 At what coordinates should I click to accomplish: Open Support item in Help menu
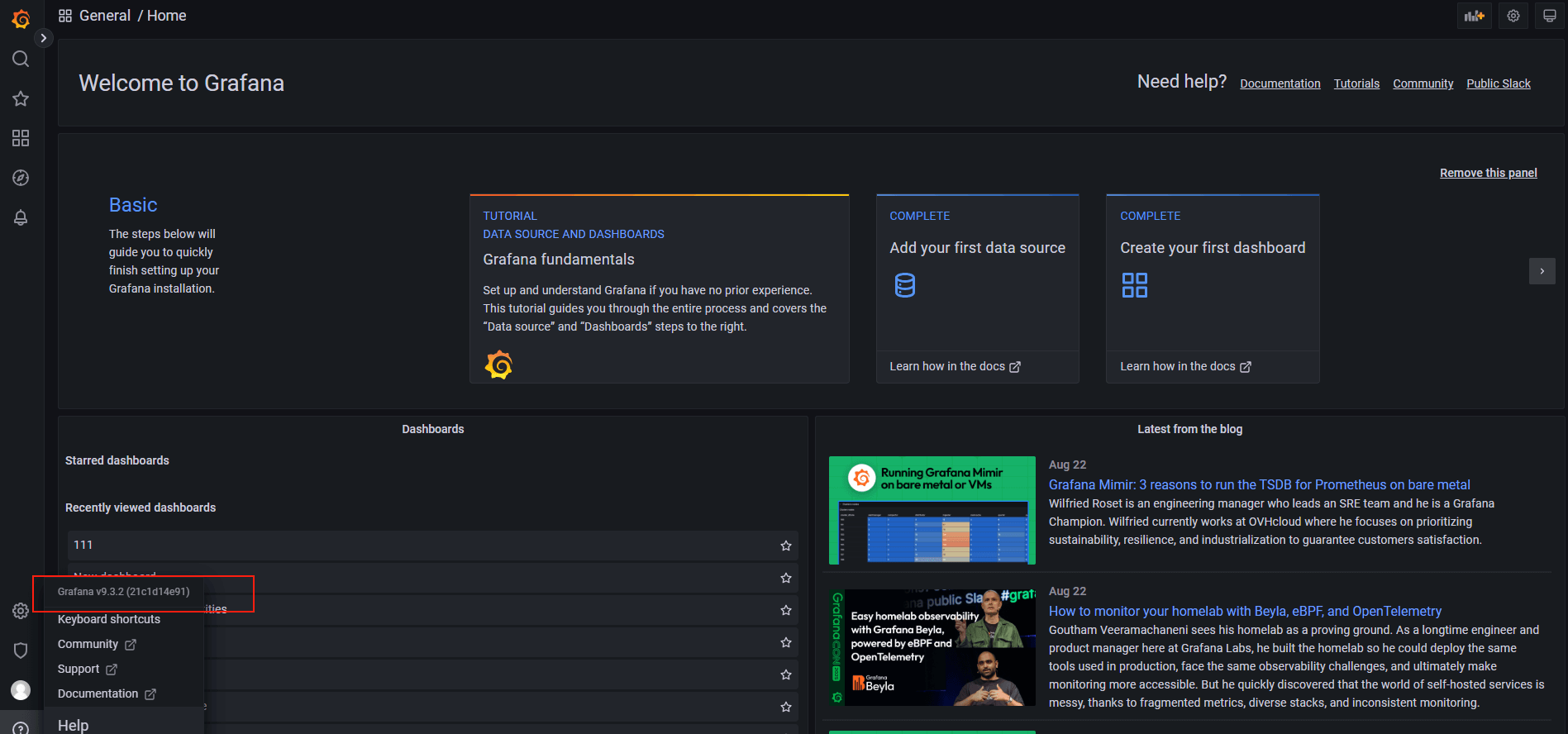click(88, 669)
